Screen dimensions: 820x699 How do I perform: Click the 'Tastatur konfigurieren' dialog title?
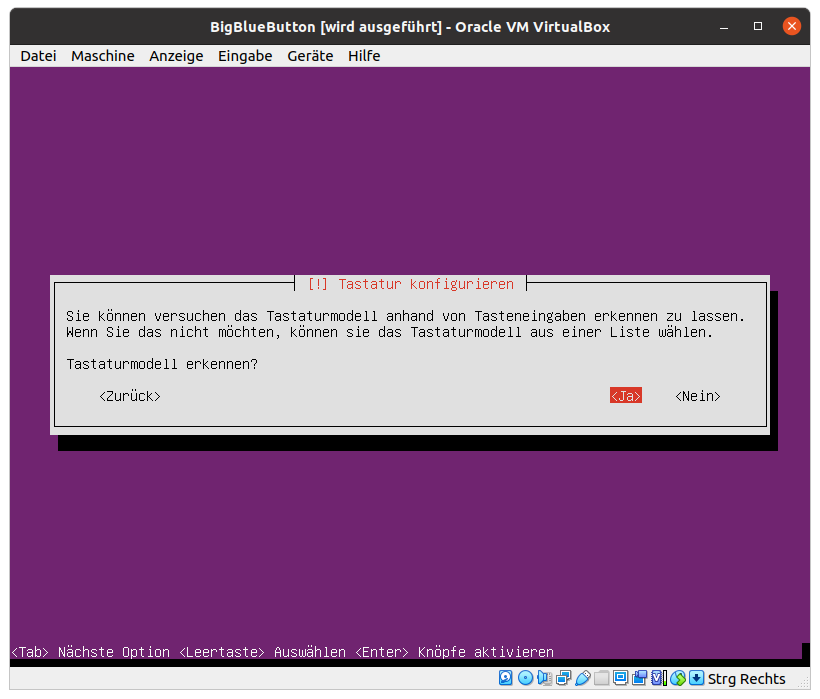[x=426, y=284]
